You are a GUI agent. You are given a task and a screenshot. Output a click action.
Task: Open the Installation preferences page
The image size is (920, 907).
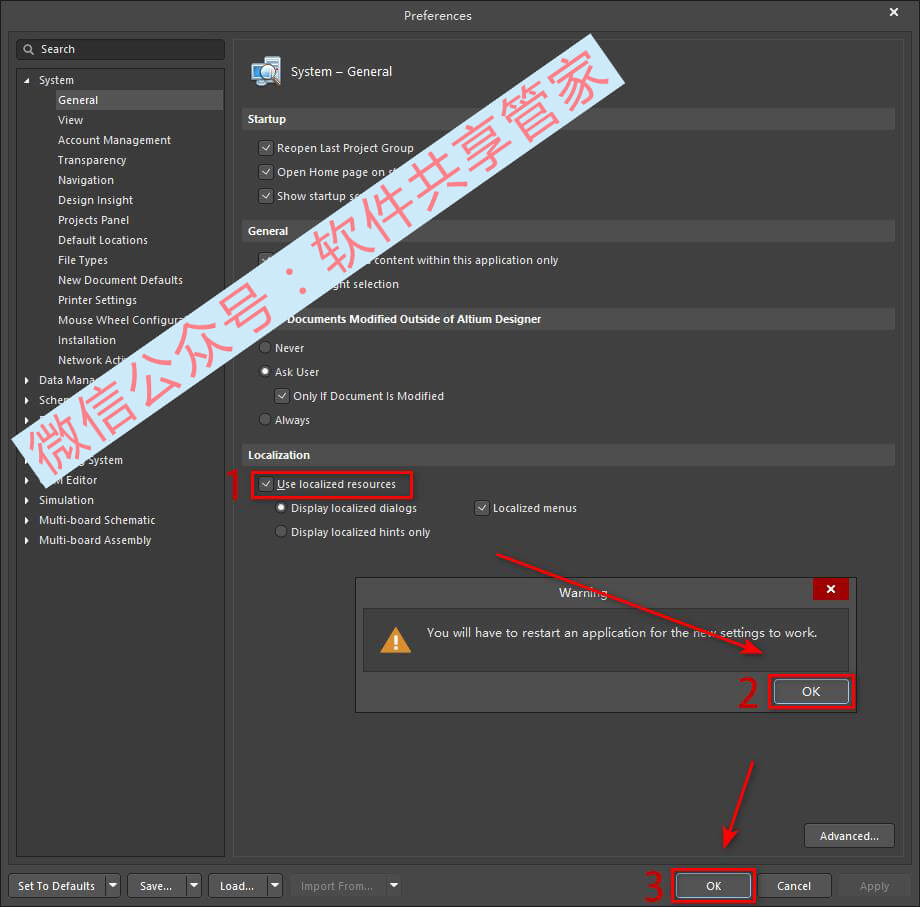[x=87, y=340]
